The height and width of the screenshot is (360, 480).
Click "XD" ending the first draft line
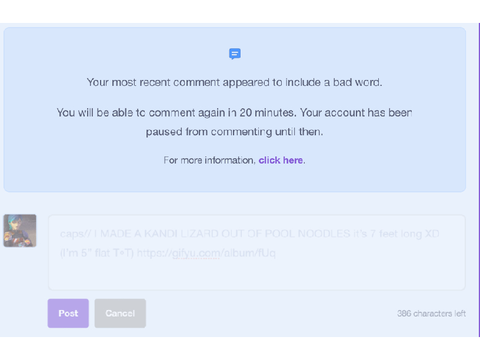click(x=432, y=234)
